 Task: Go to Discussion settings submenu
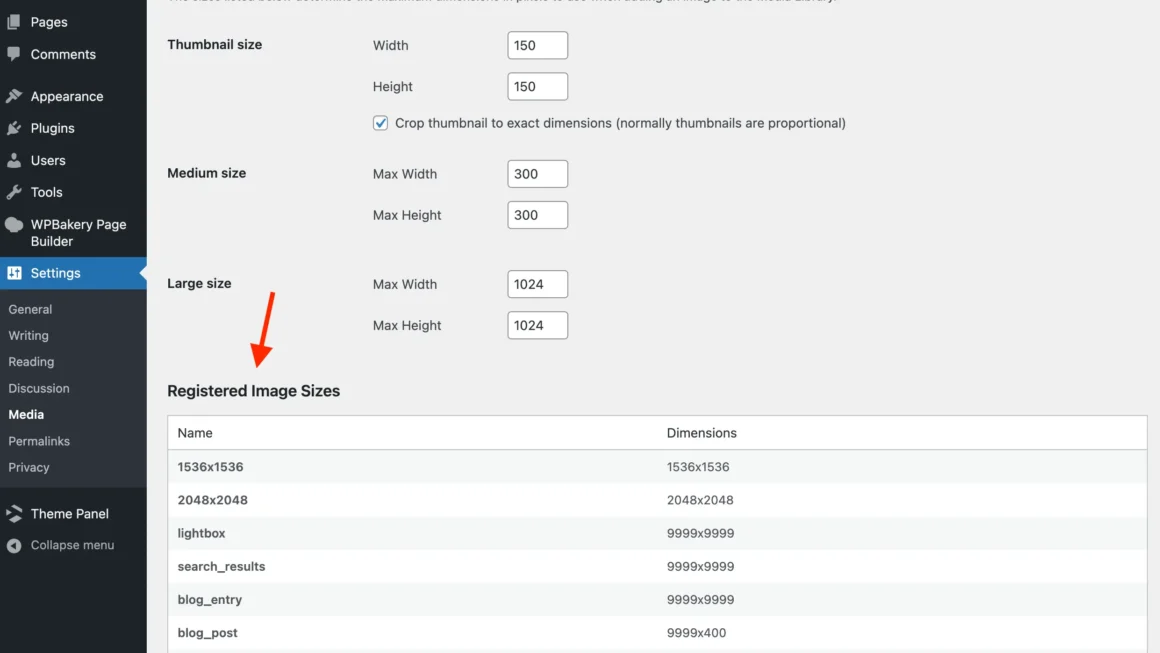[38, 388]
